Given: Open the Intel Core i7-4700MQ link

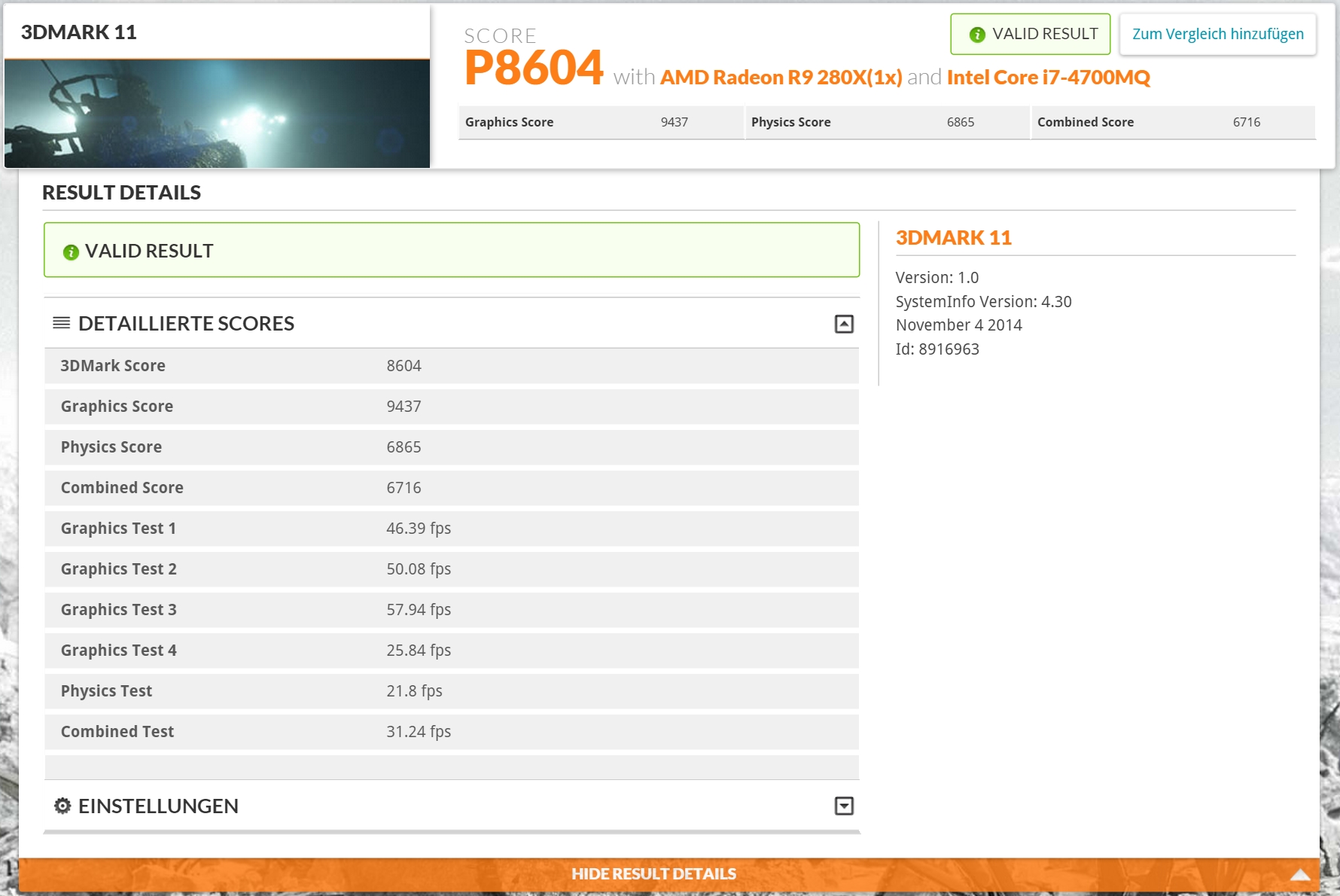Looking at the screenshot, I should tap(1048, 77).
